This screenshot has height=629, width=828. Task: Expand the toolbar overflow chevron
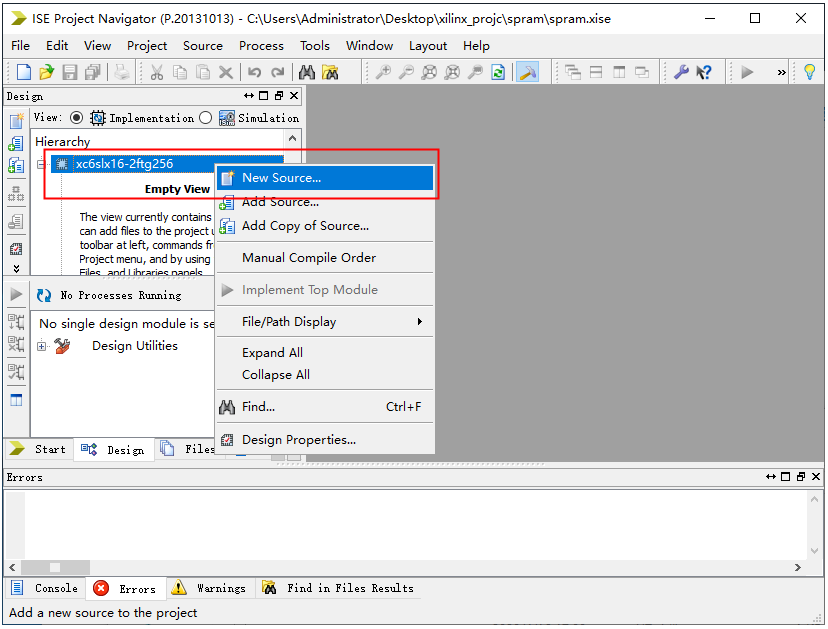(x=781, y=72)
